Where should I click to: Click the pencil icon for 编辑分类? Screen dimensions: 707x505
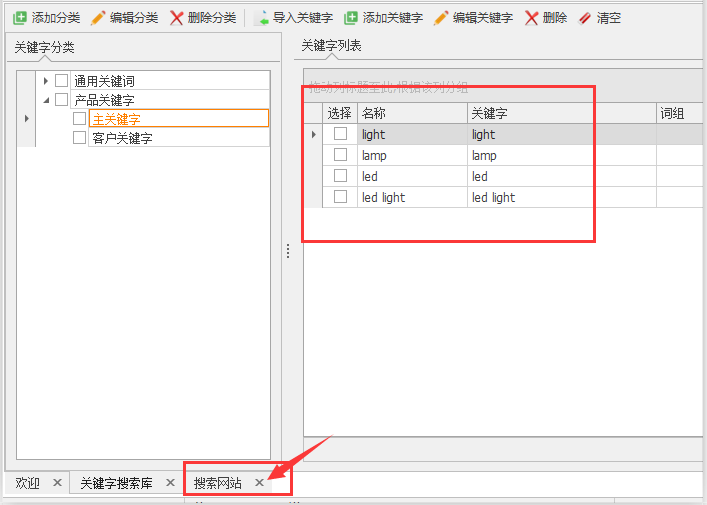tap(98, 18)
